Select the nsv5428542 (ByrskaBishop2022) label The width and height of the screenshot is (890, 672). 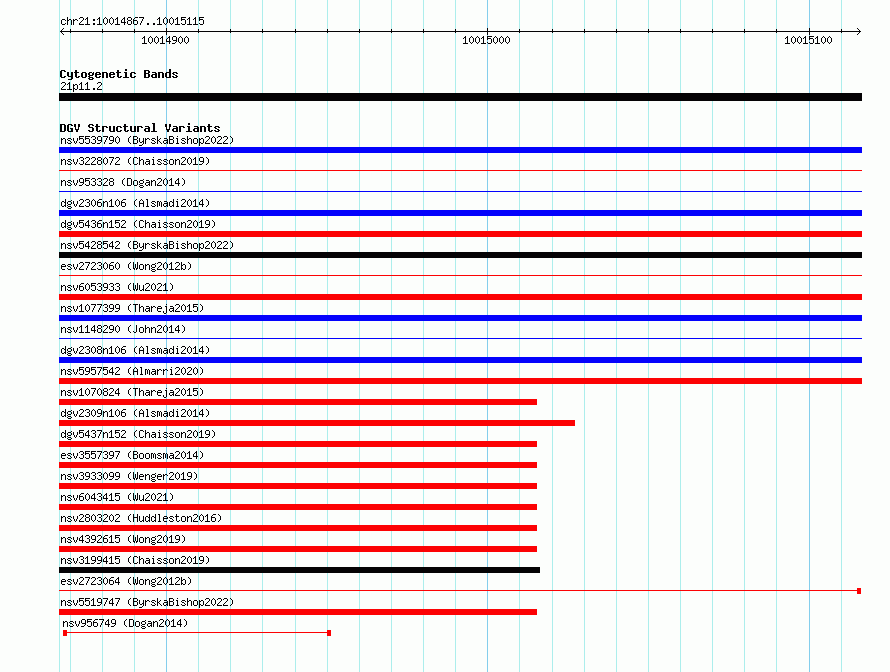tap(147, 245)
